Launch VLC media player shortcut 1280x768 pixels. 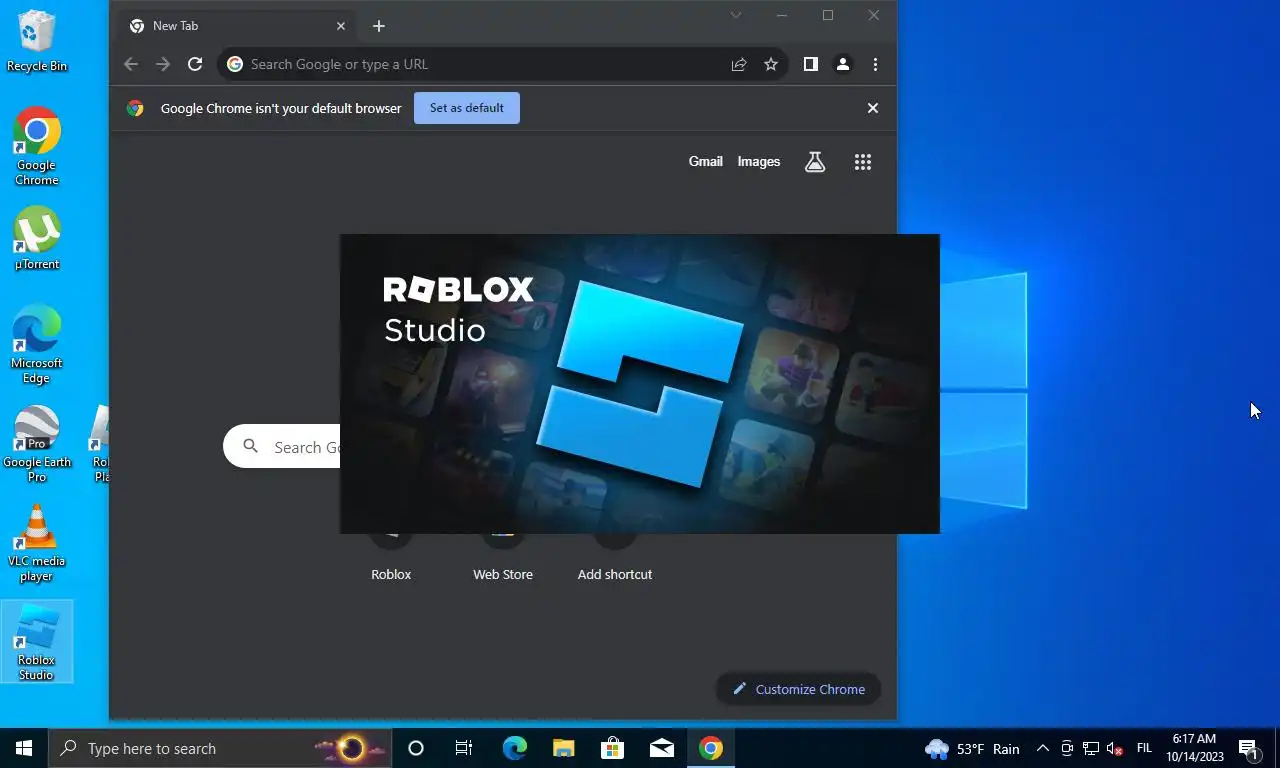[37, 542]
